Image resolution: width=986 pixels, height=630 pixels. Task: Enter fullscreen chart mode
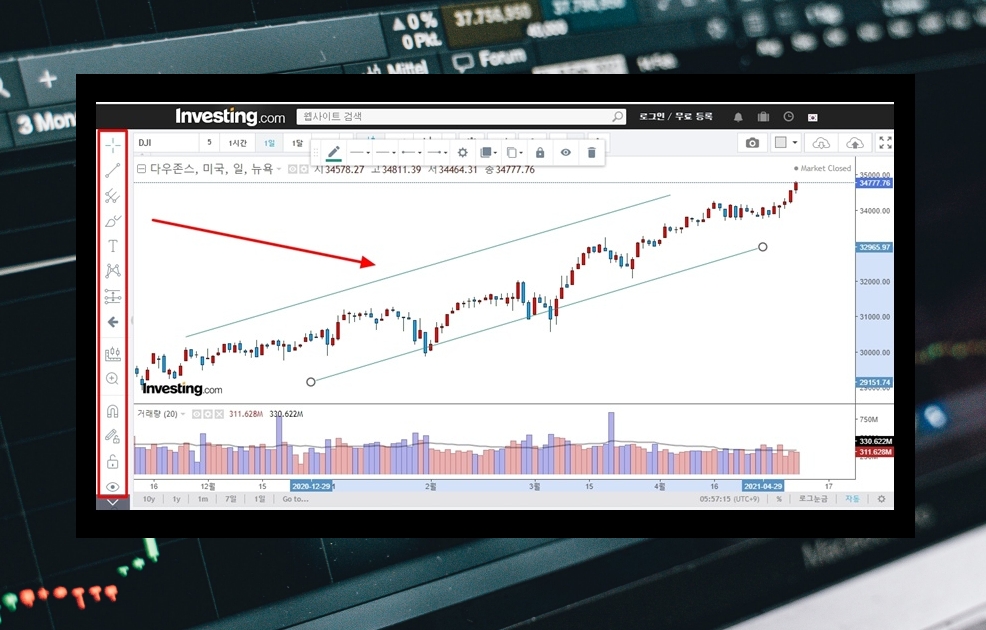coord(885,143)
